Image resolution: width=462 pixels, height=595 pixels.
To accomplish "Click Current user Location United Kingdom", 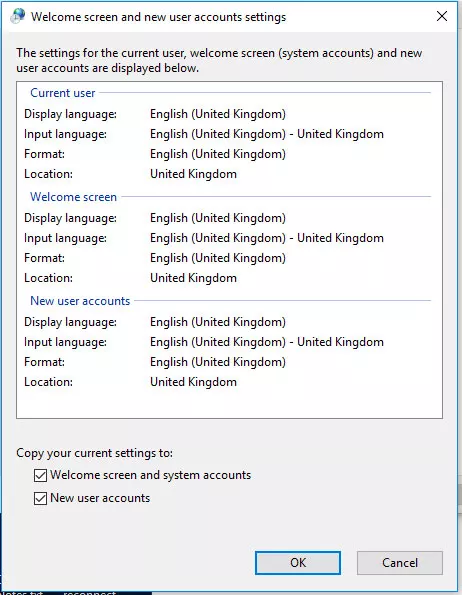I will click(193, 174).
